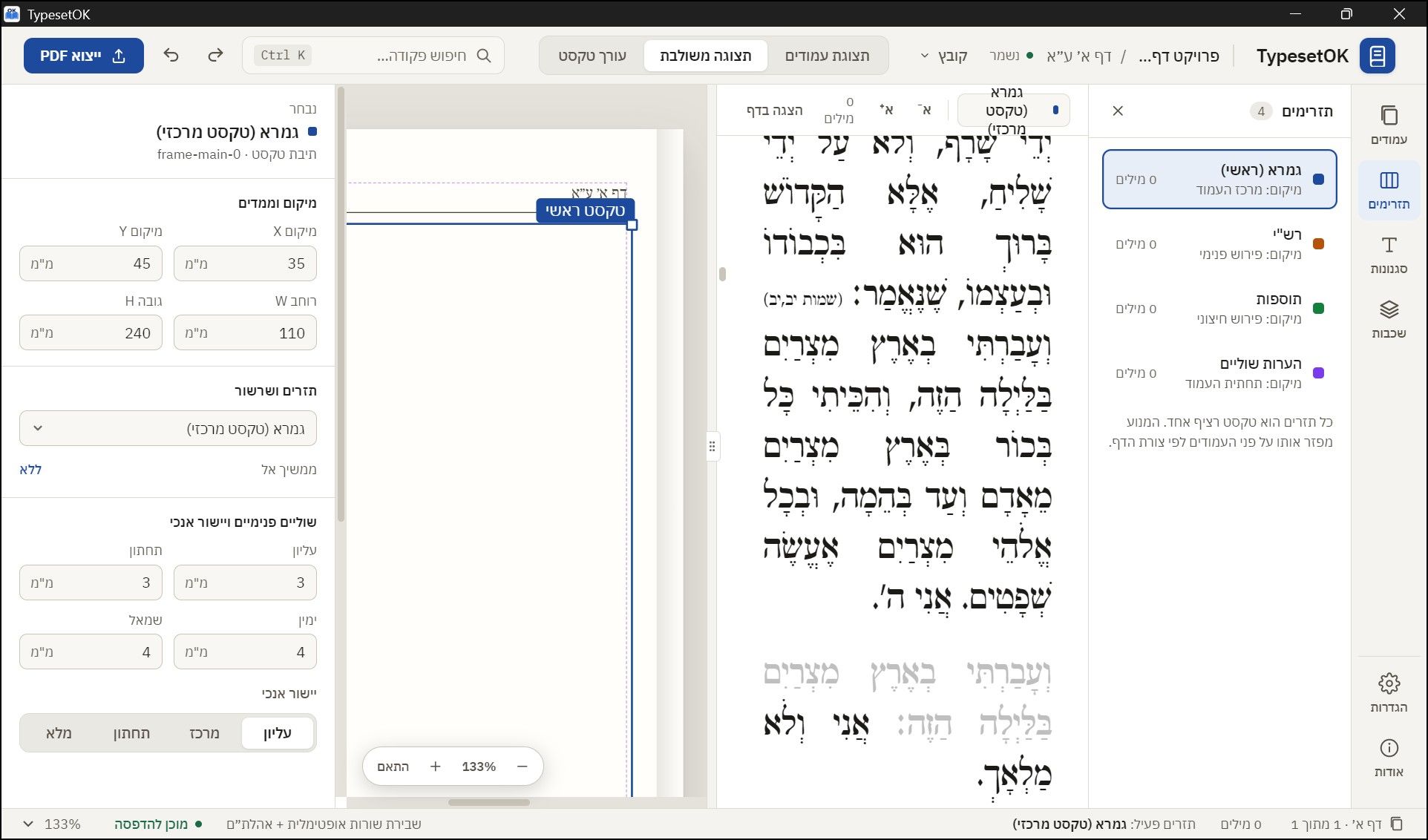Open the שכבות layers panel icon
Viewport: 1428px width, 840px height.
point(1389,319)
